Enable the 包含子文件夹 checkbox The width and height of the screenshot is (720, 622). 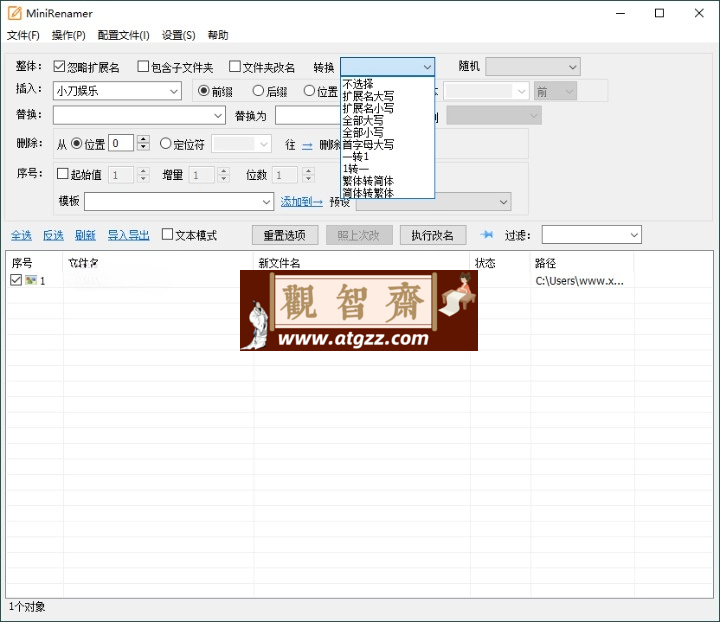[143, 67]
